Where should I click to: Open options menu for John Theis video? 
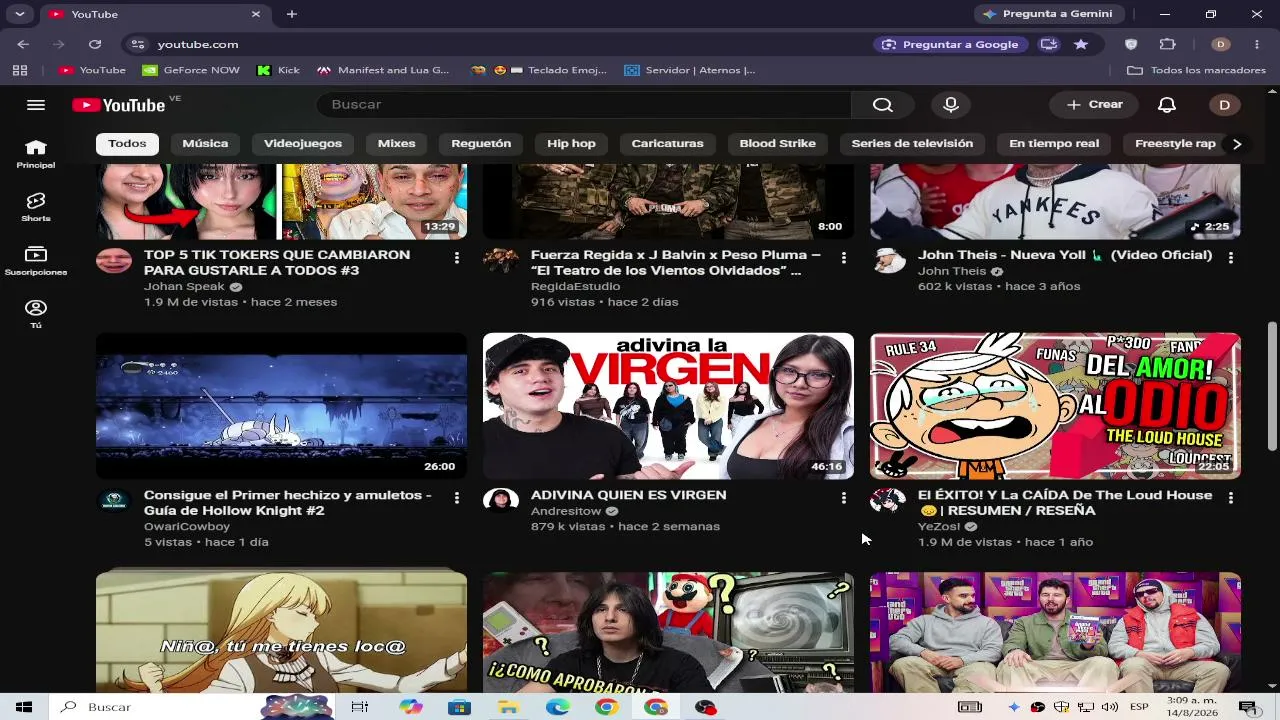[1231, 258]
